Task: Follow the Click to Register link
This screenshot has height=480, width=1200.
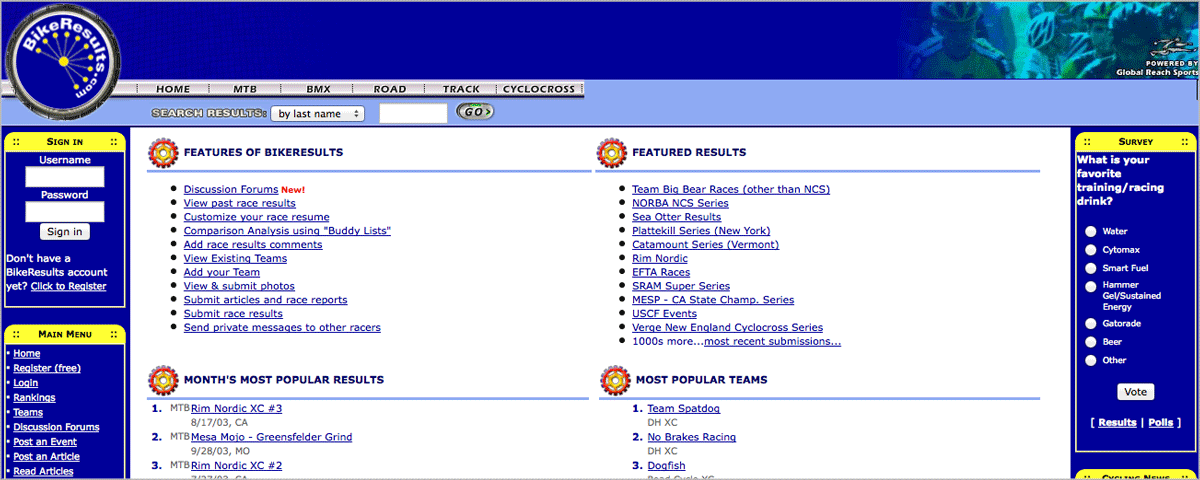Action: [x=68, y=286]
